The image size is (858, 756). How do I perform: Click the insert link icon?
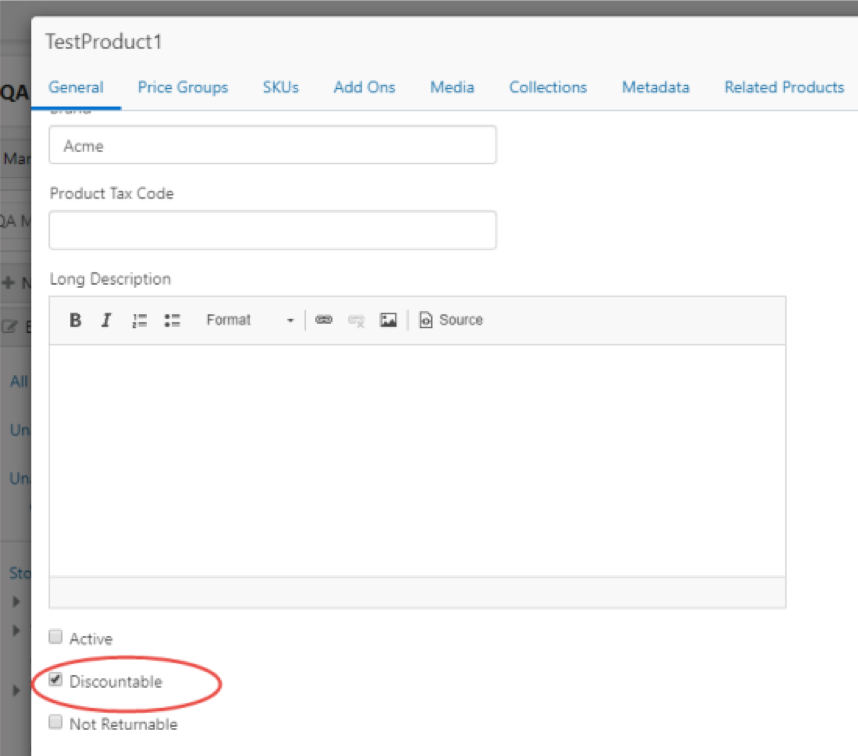[x=323, y=320]
